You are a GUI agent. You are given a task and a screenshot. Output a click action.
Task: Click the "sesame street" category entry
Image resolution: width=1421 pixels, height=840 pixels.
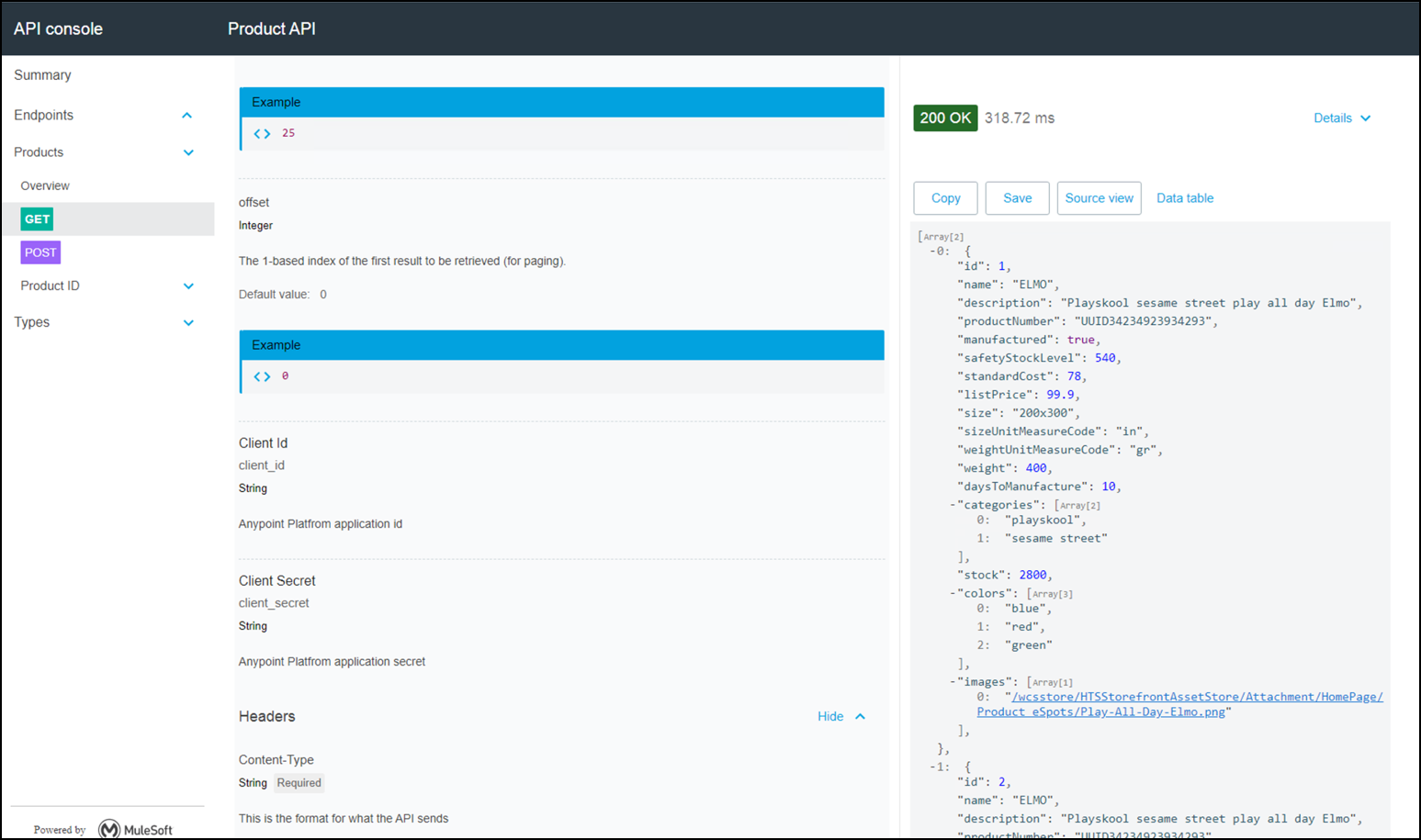(1055, 539)
